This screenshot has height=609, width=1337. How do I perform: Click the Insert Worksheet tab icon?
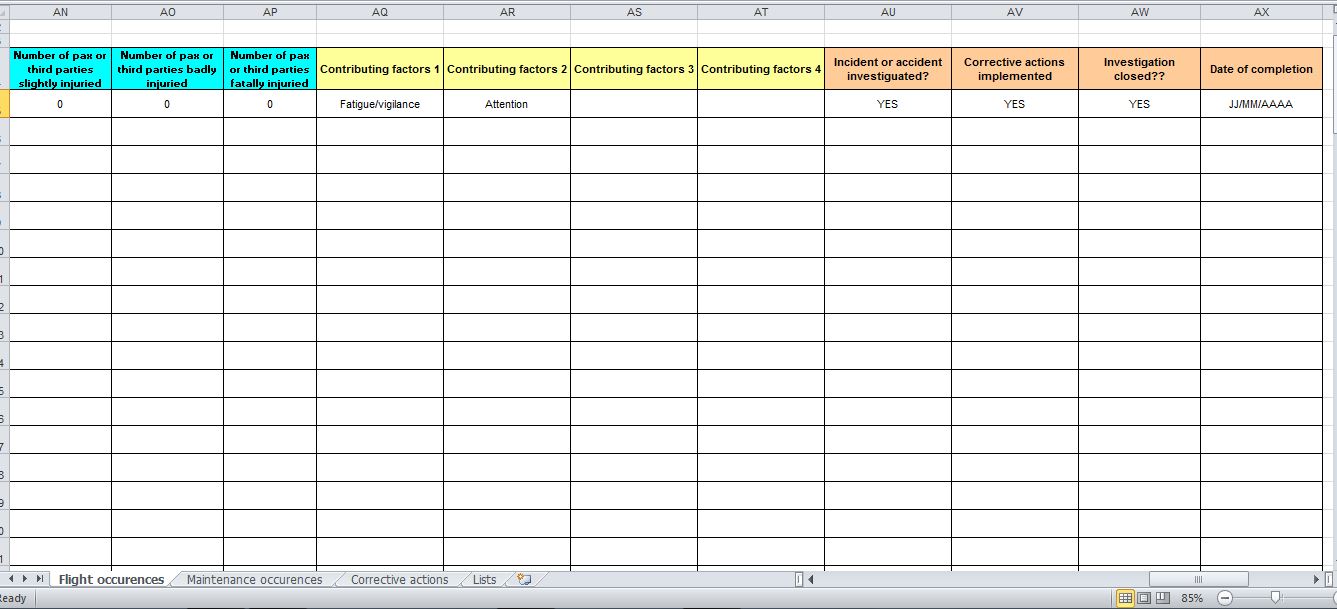pyautogui.click(x=523, y=580)
